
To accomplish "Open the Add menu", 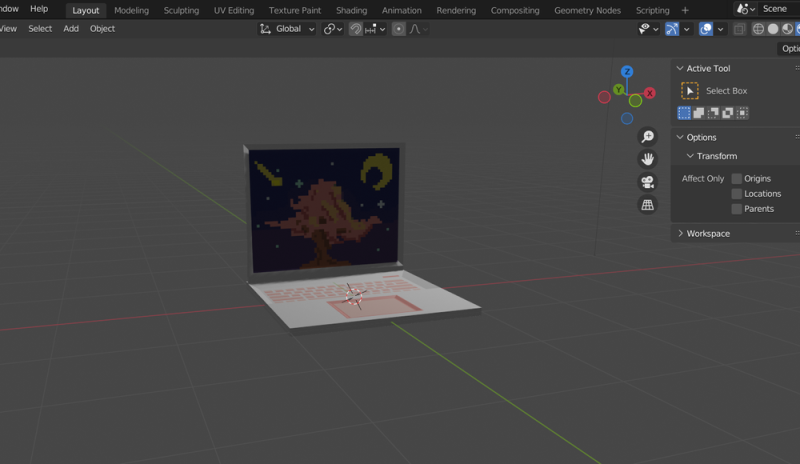I will pos(71,29).
